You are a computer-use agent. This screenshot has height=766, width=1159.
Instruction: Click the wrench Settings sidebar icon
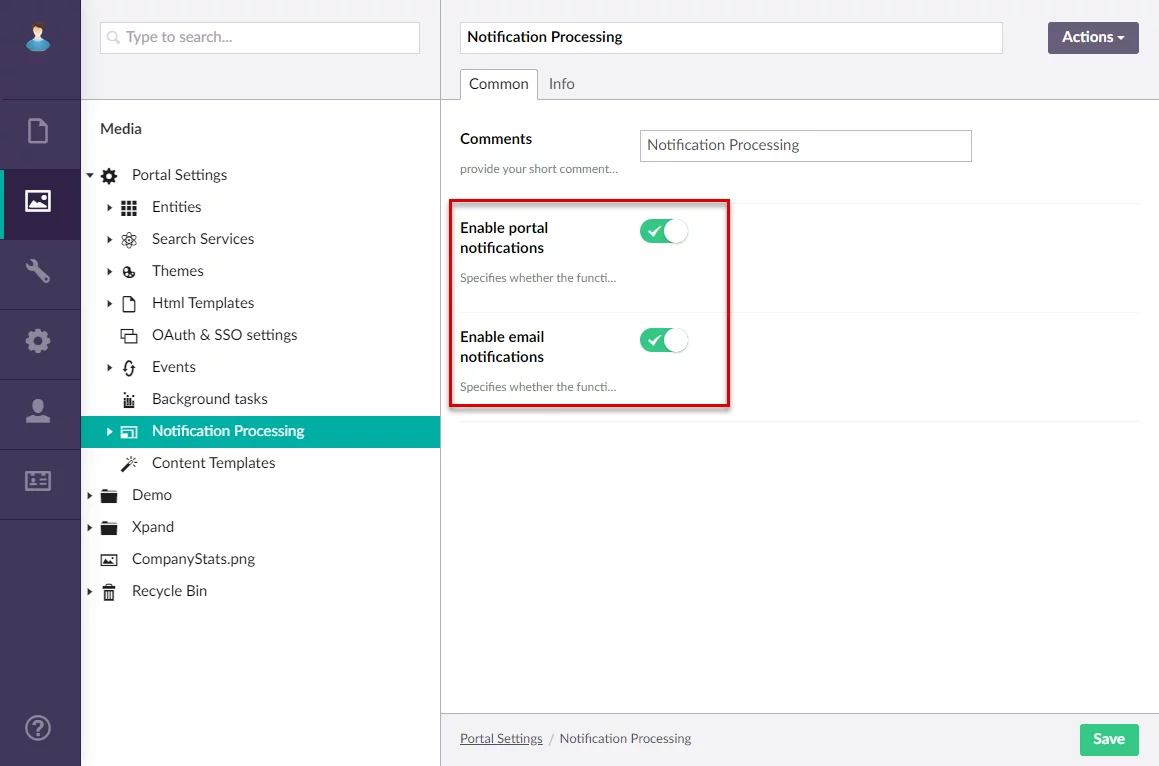(x=38, y=271)
